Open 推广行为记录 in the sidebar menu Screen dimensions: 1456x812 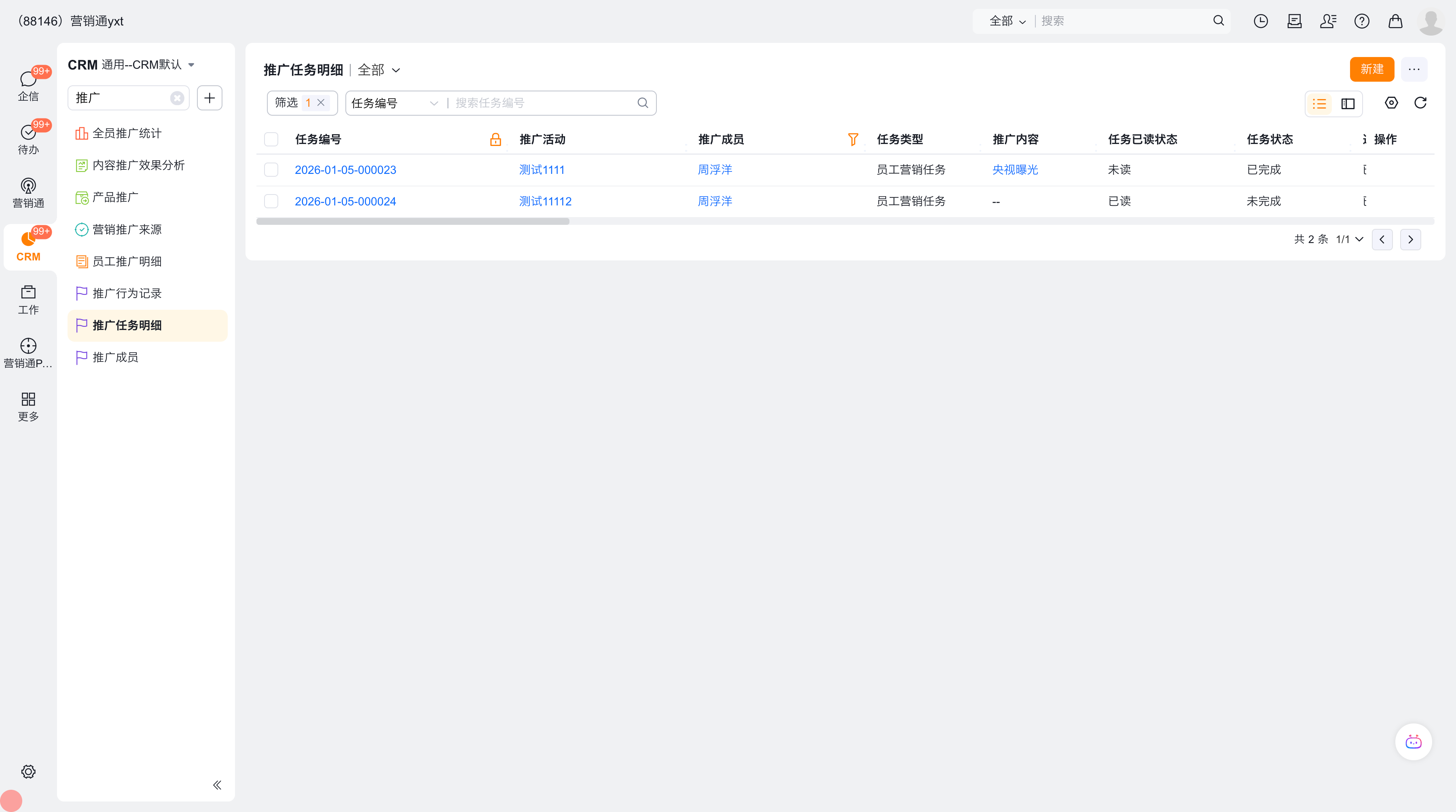[x=127, y=293]
